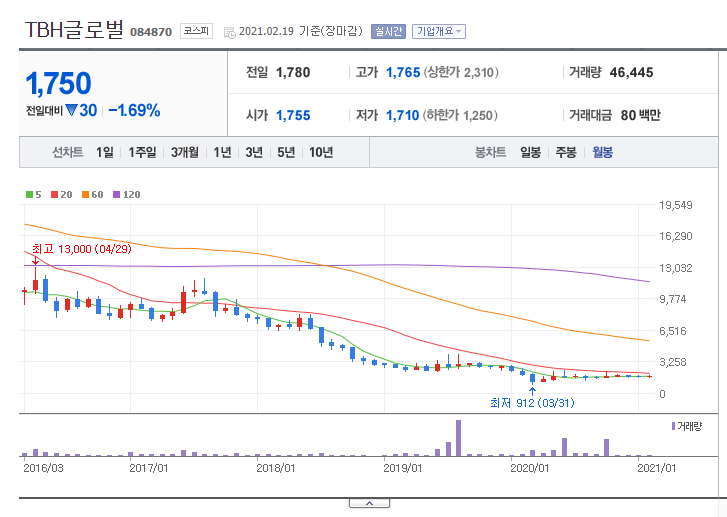Image resolution: width=727 pixels, height=517 pixels.
Task: Switch candle chart to 주봉
Action: 566,152
